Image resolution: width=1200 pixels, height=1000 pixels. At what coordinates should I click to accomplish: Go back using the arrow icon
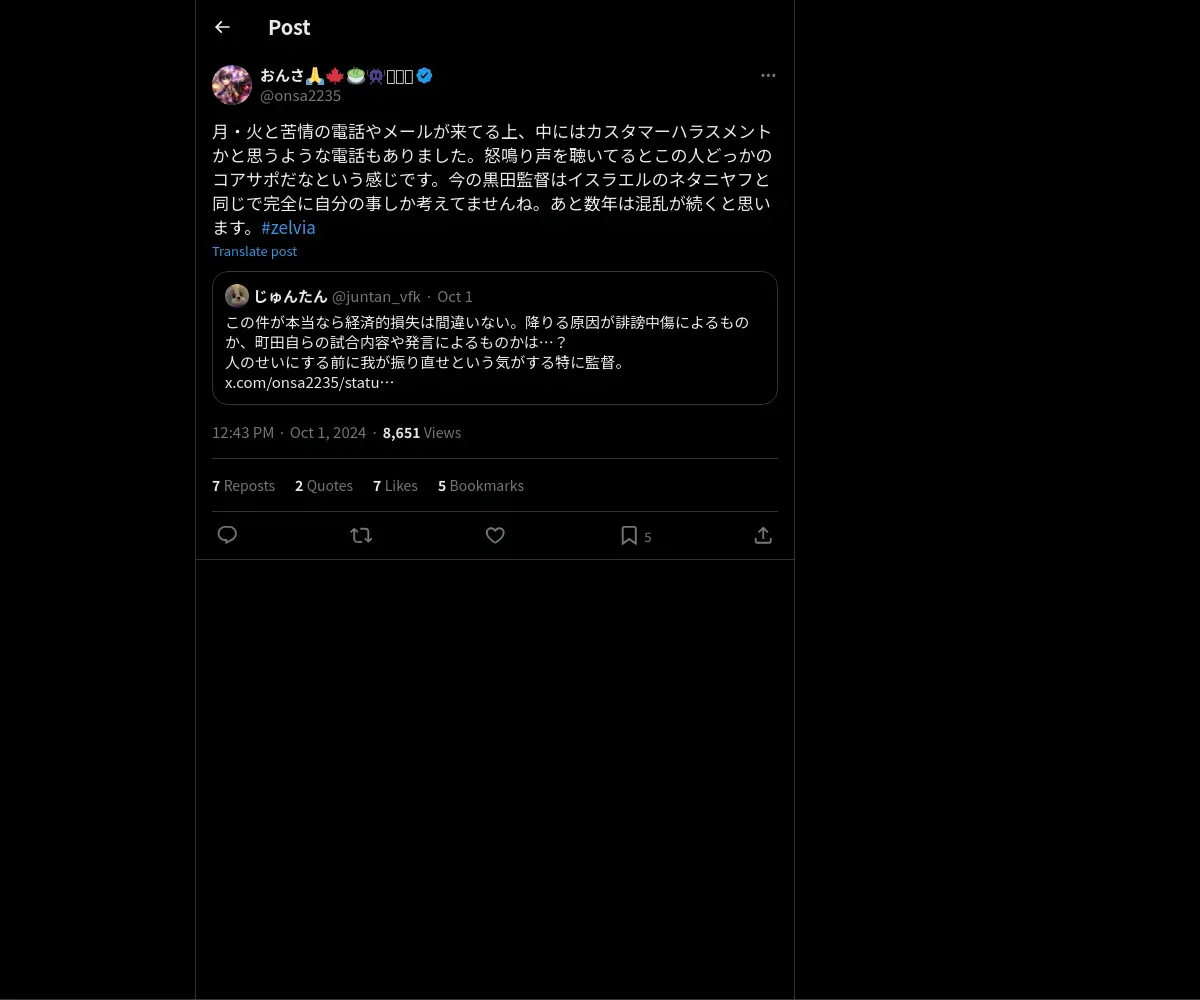[222, 27]
